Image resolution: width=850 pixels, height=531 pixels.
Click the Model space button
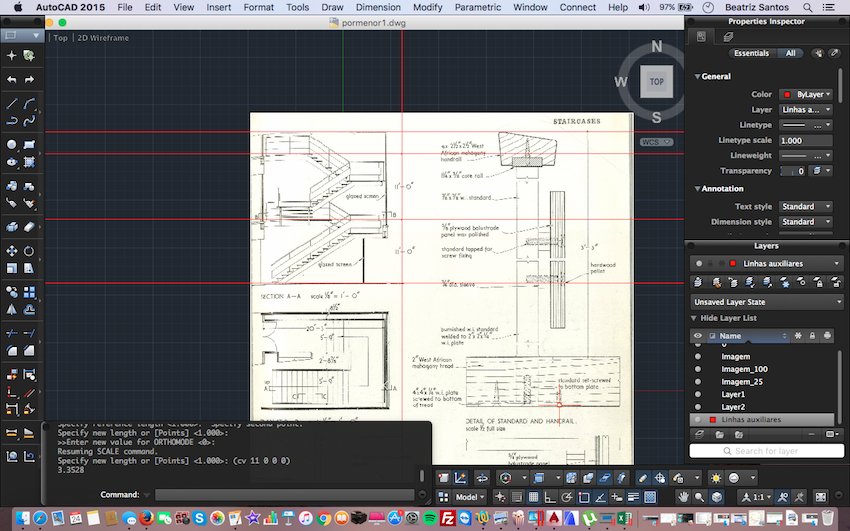click(x=468, y=497)
